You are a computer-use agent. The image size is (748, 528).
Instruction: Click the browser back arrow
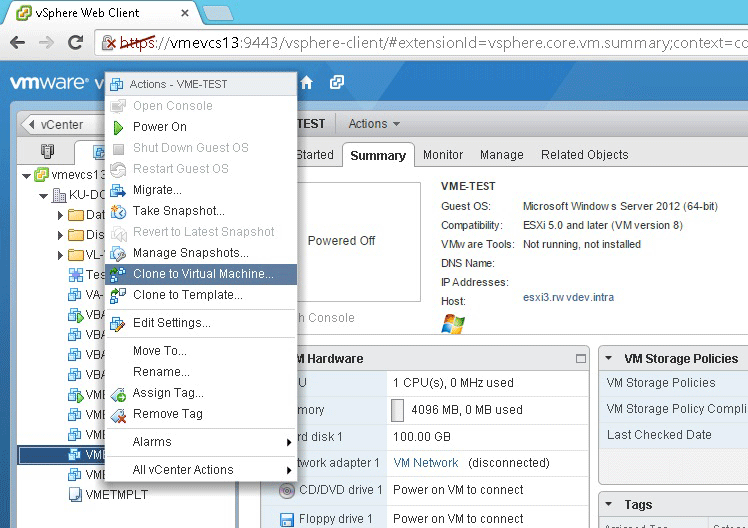(x=18, y=42)
